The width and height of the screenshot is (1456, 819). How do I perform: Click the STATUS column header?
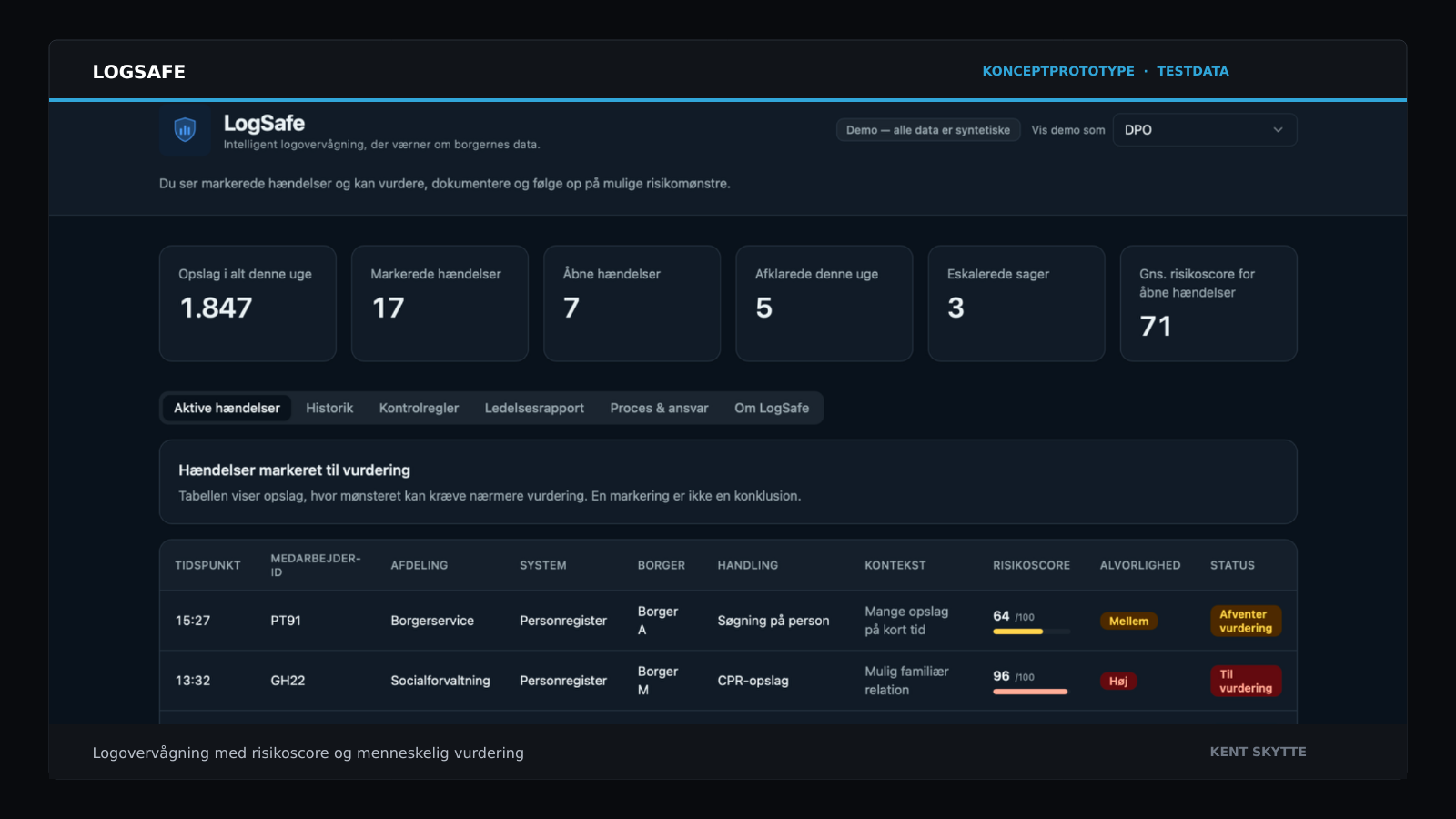(x=1232, y=566)
